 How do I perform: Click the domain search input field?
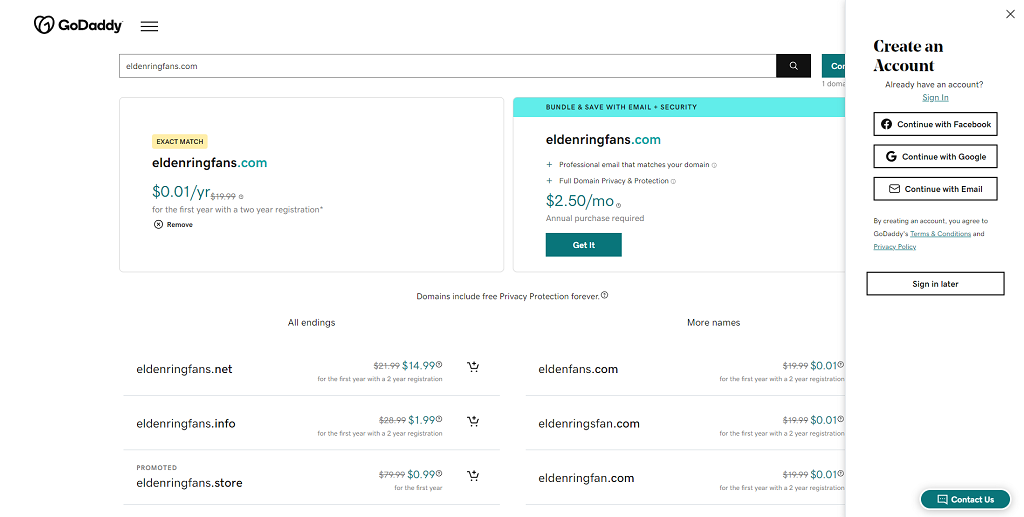click(x=447, y=66)
